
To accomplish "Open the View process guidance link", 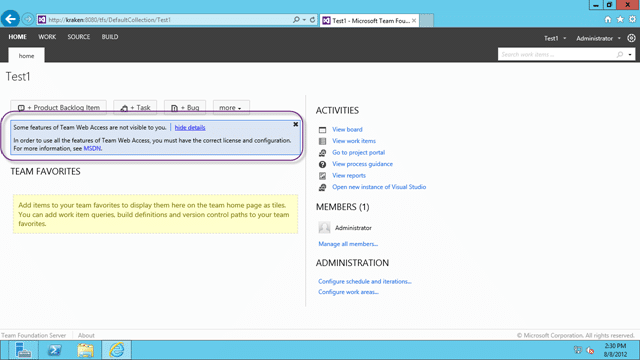I will tap(362, 164).
